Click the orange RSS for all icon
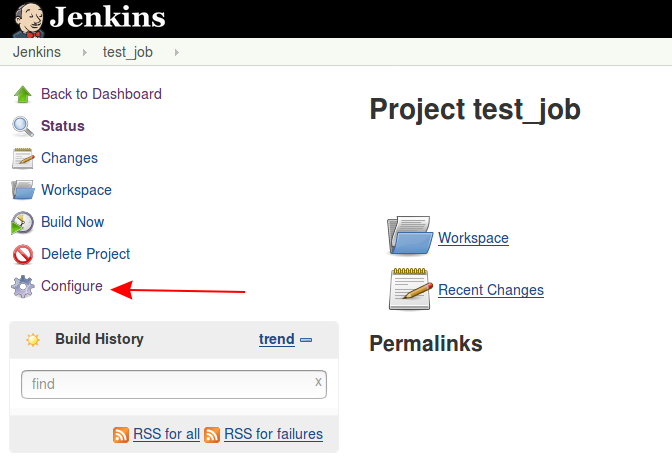The image size is (672, 467). [121, 435]
